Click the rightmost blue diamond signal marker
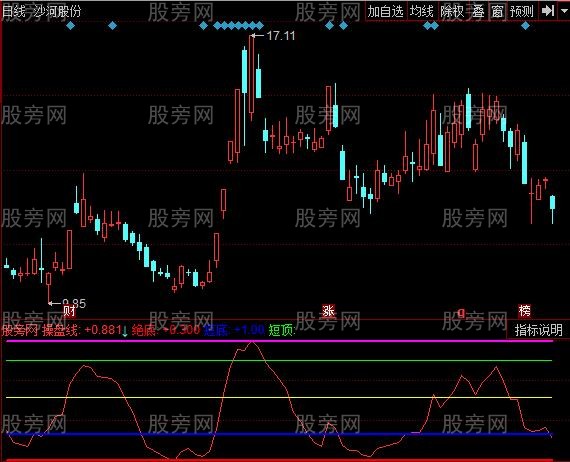570x462 pixels. (525, 25)
